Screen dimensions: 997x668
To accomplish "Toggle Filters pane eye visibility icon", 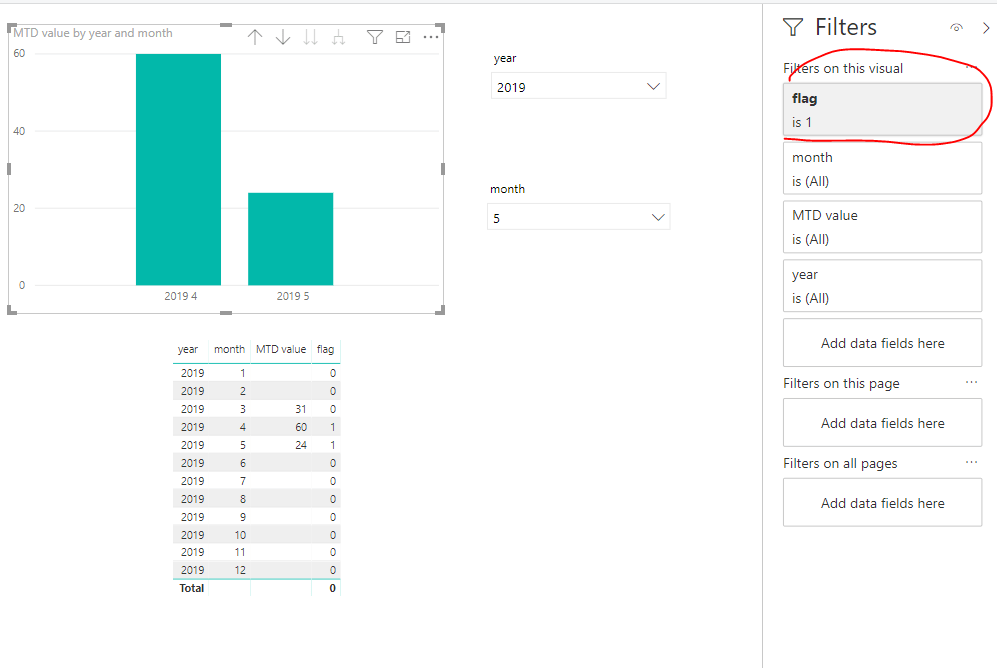I will (956, 27).
